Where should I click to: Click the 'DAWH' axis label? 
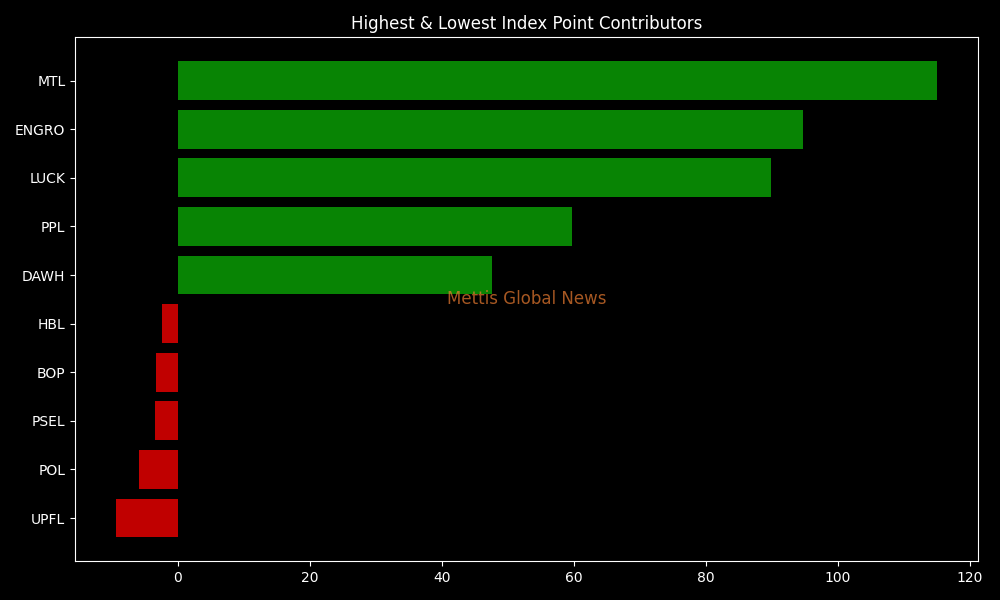click(x=43, y=276)
